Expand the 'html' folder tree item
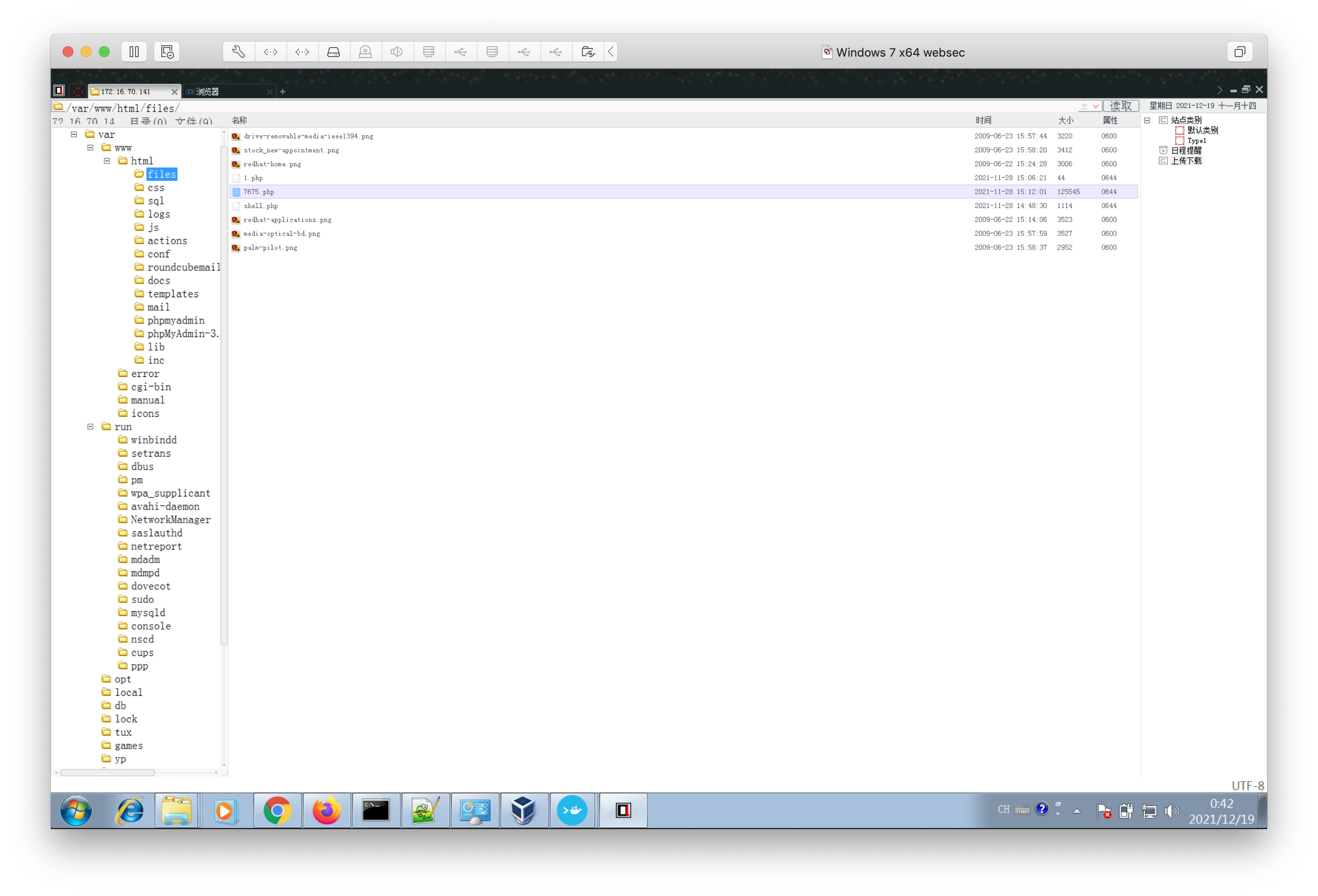Viewport: 1318px width, 896px height. (113, 160)
